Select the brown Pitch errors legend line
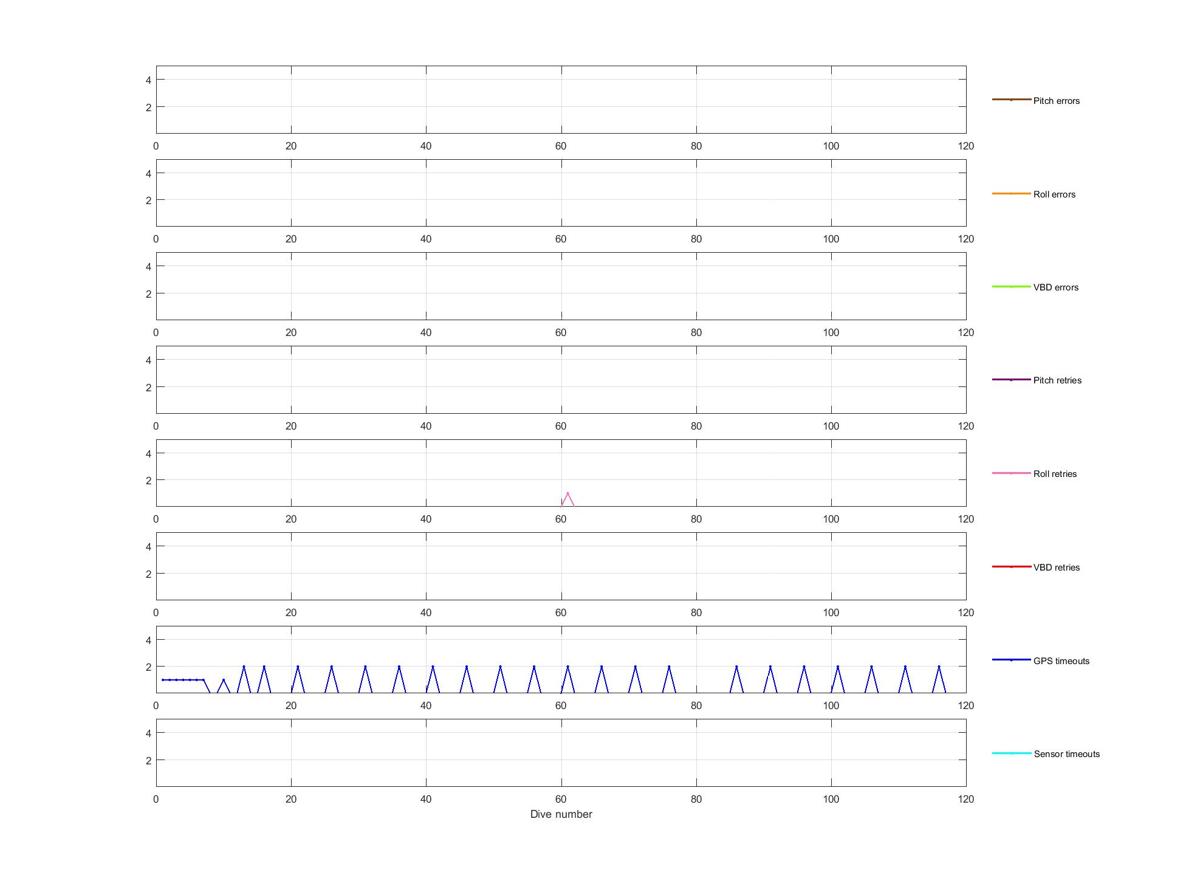The image size is (1200, 885). pyautogui.click(x=1011, y=100)
